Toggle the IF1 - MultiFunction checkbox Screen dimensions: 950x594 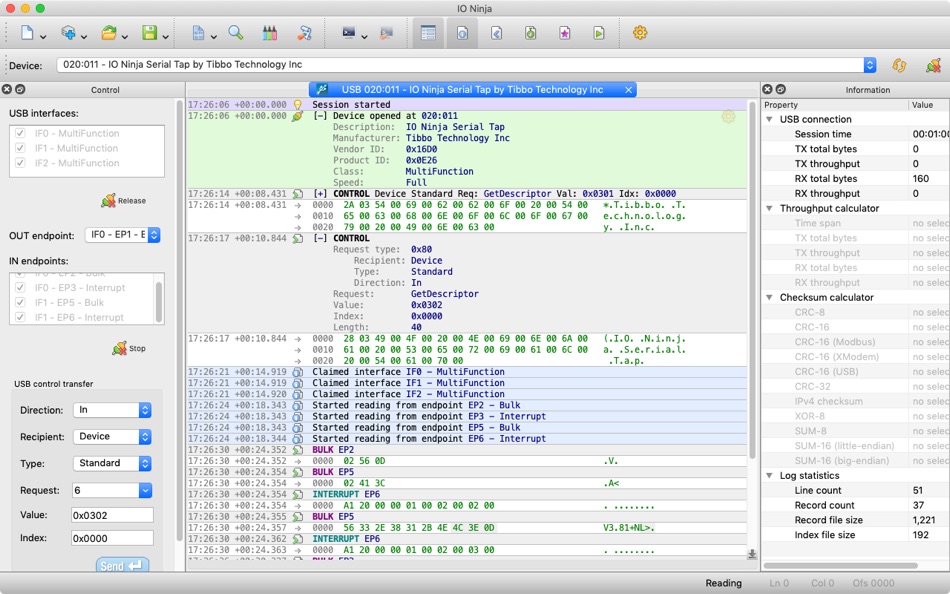[x=20, y=148]
